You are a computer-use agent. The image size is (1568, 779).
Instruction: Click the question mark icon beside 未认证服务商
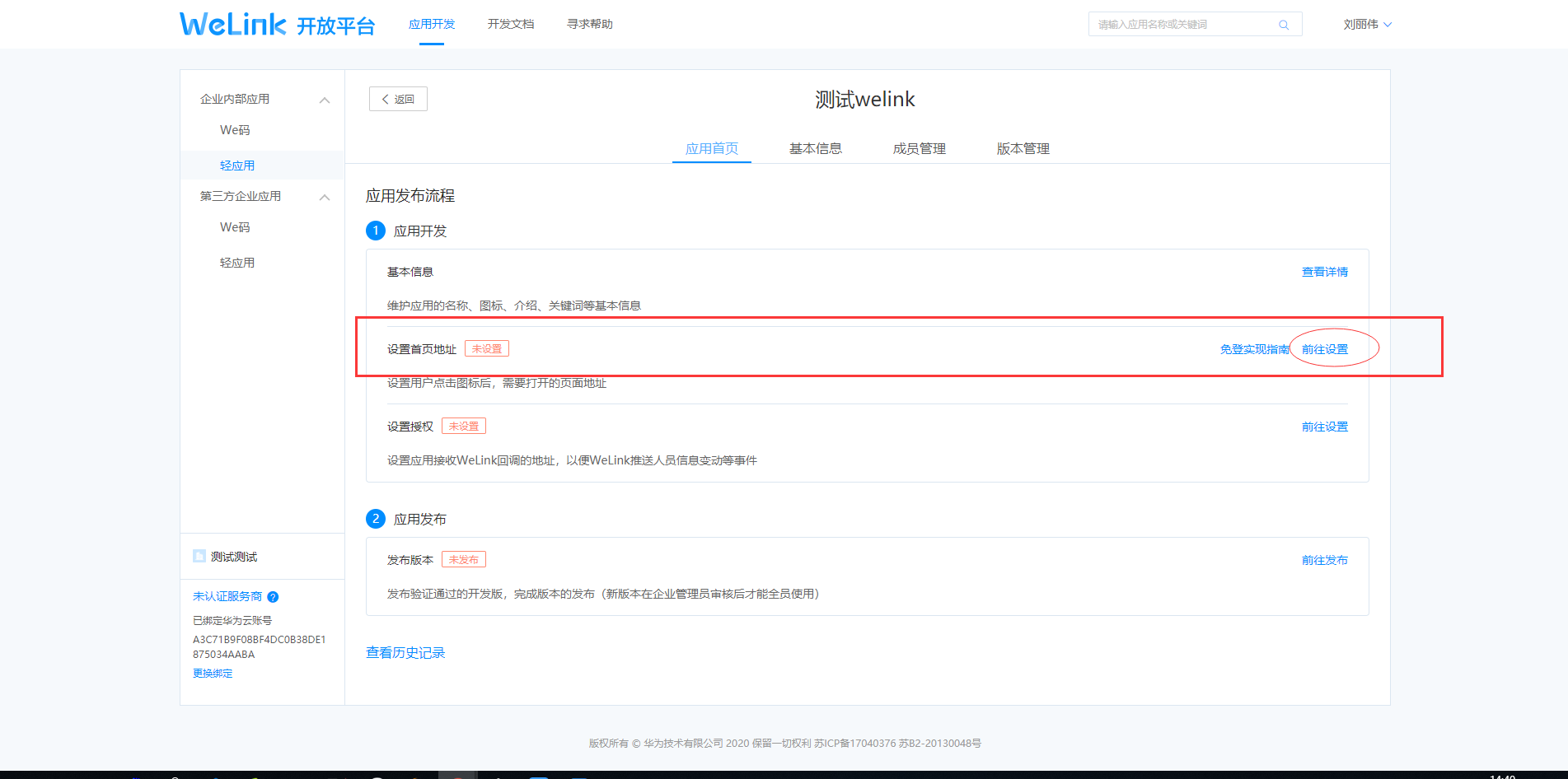point(273,597)
